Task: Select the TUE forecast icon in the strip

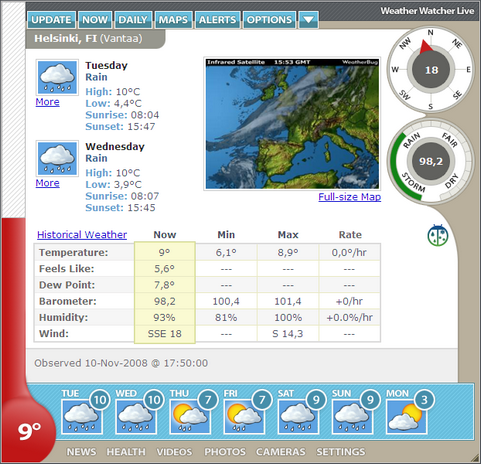Action: point(82,417)
